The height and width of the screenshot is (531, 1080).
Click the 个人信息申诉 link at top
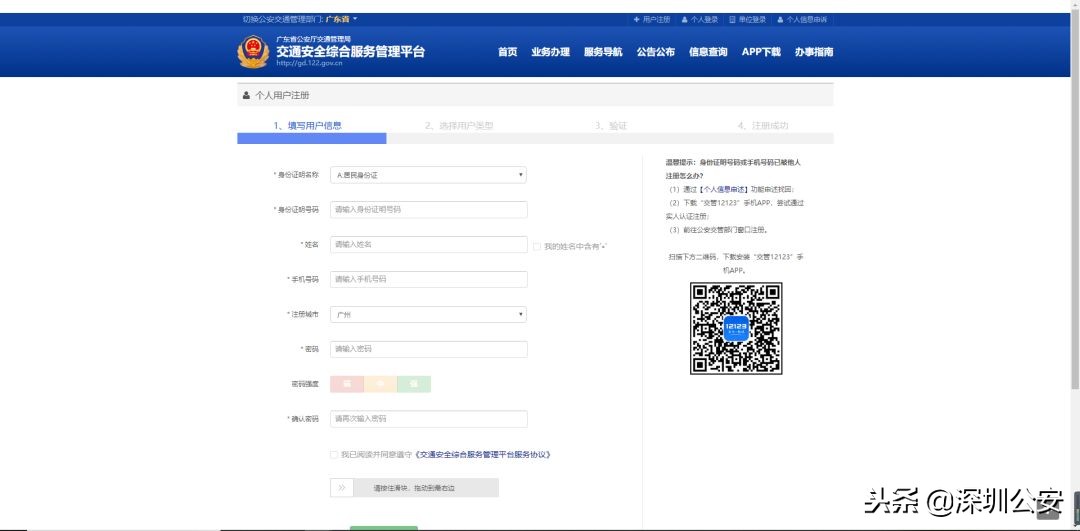click(x=807, y=20)
